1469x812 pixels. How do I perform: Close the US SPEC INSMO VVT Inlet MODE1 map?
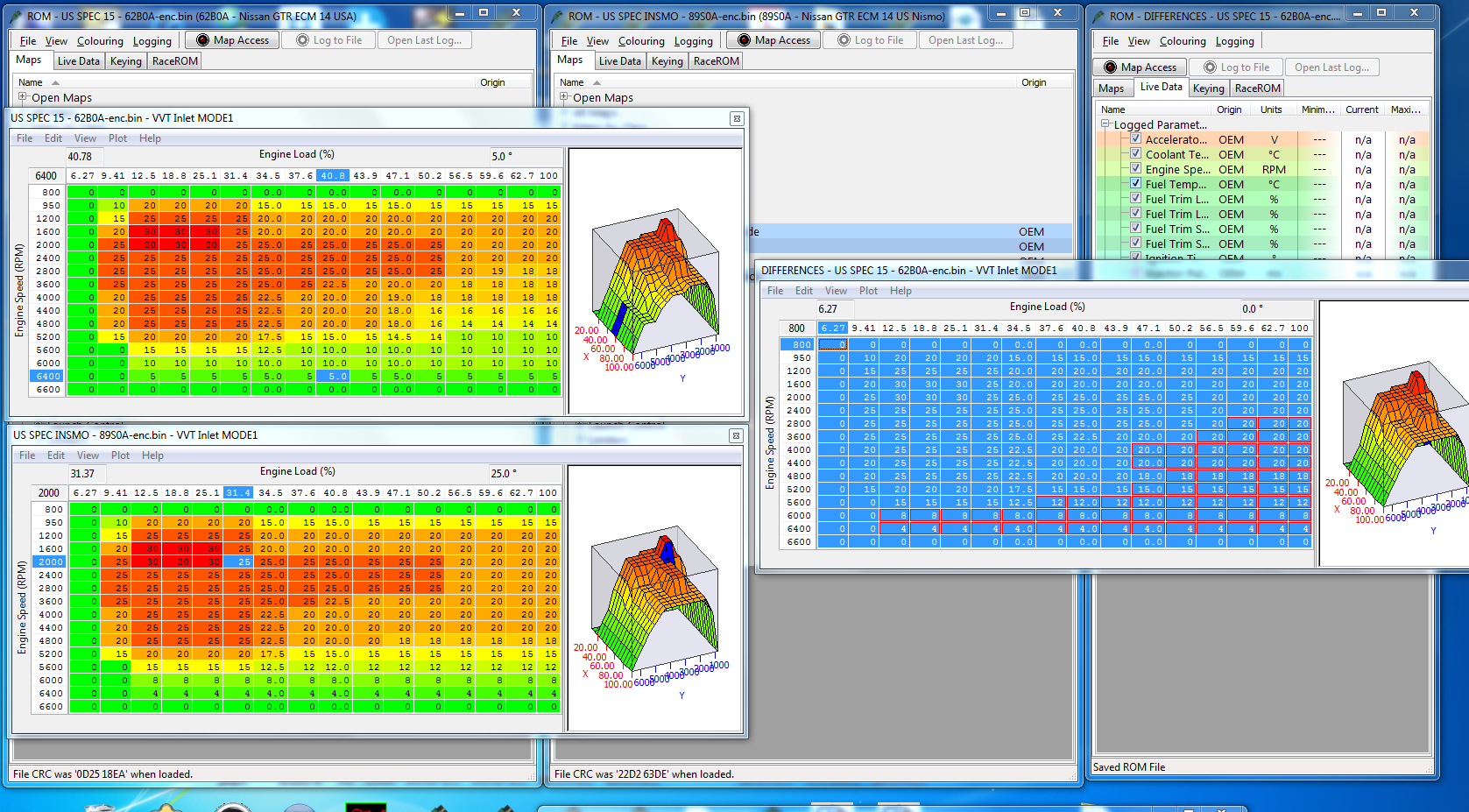[736, 435]
